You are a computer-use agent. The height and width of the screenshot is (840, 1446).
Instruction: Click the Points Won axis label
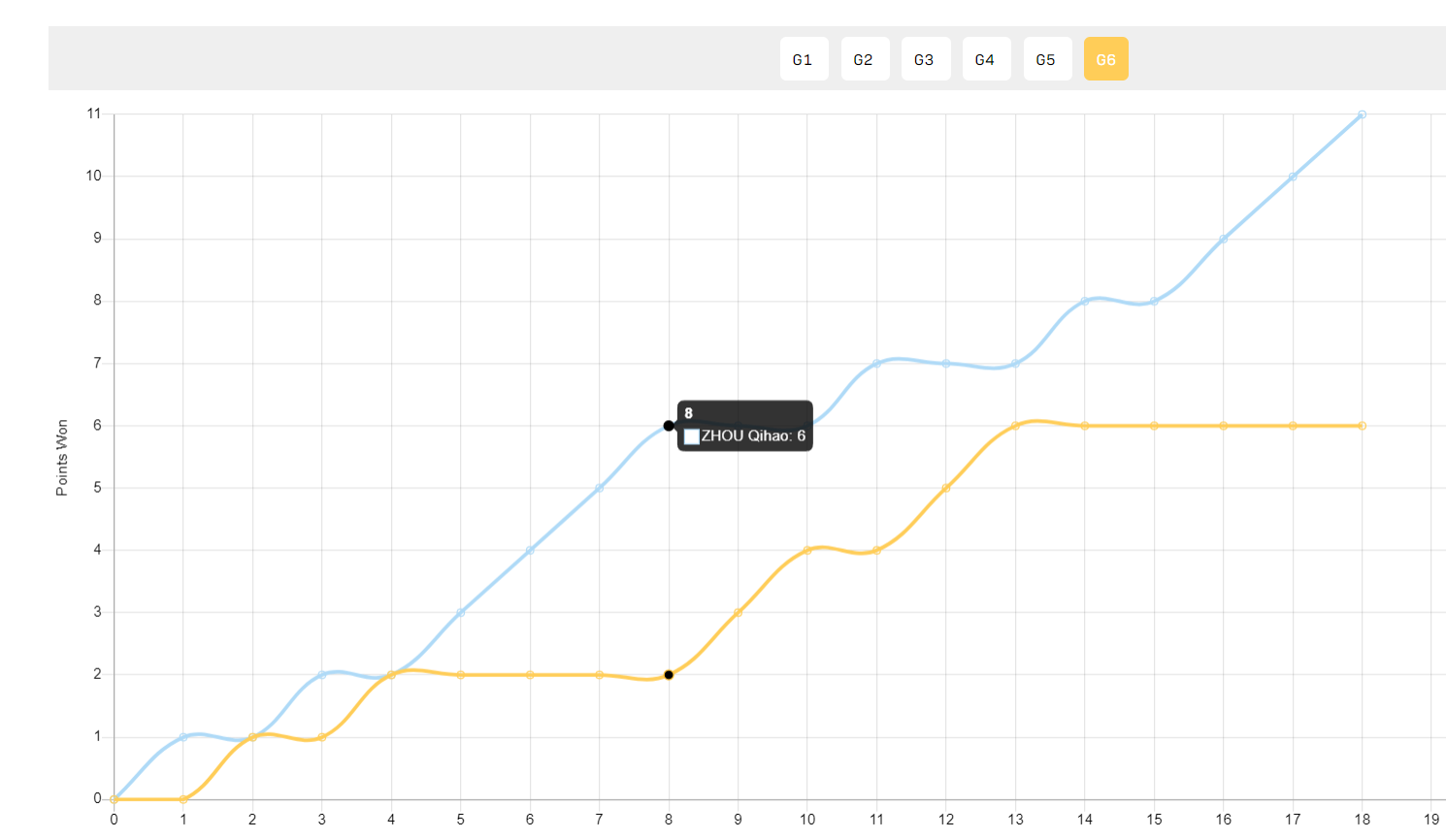[62, 458]
